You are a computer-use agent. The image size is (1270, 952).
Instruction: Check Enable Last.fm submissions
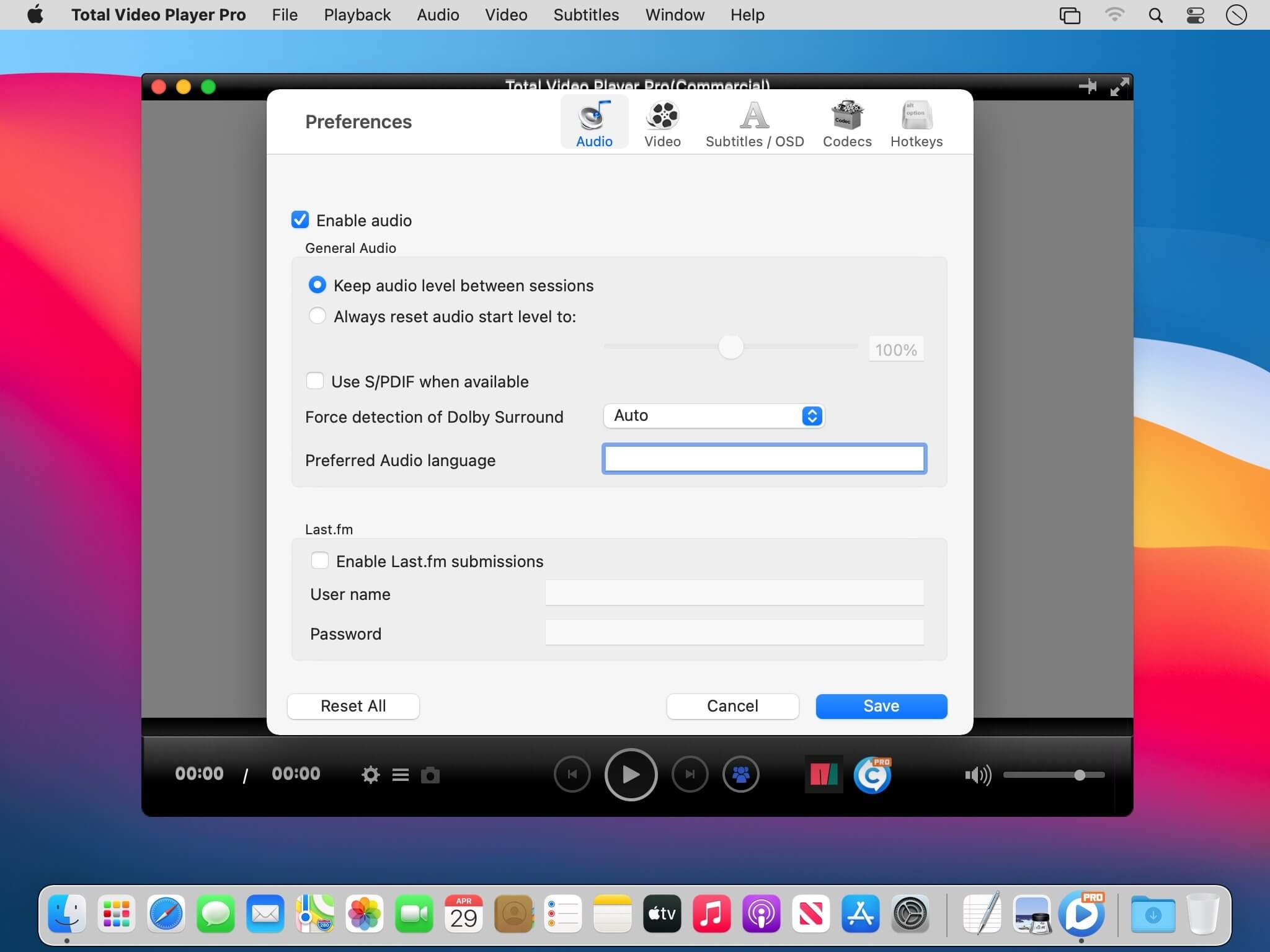click(x=320, y=561)
